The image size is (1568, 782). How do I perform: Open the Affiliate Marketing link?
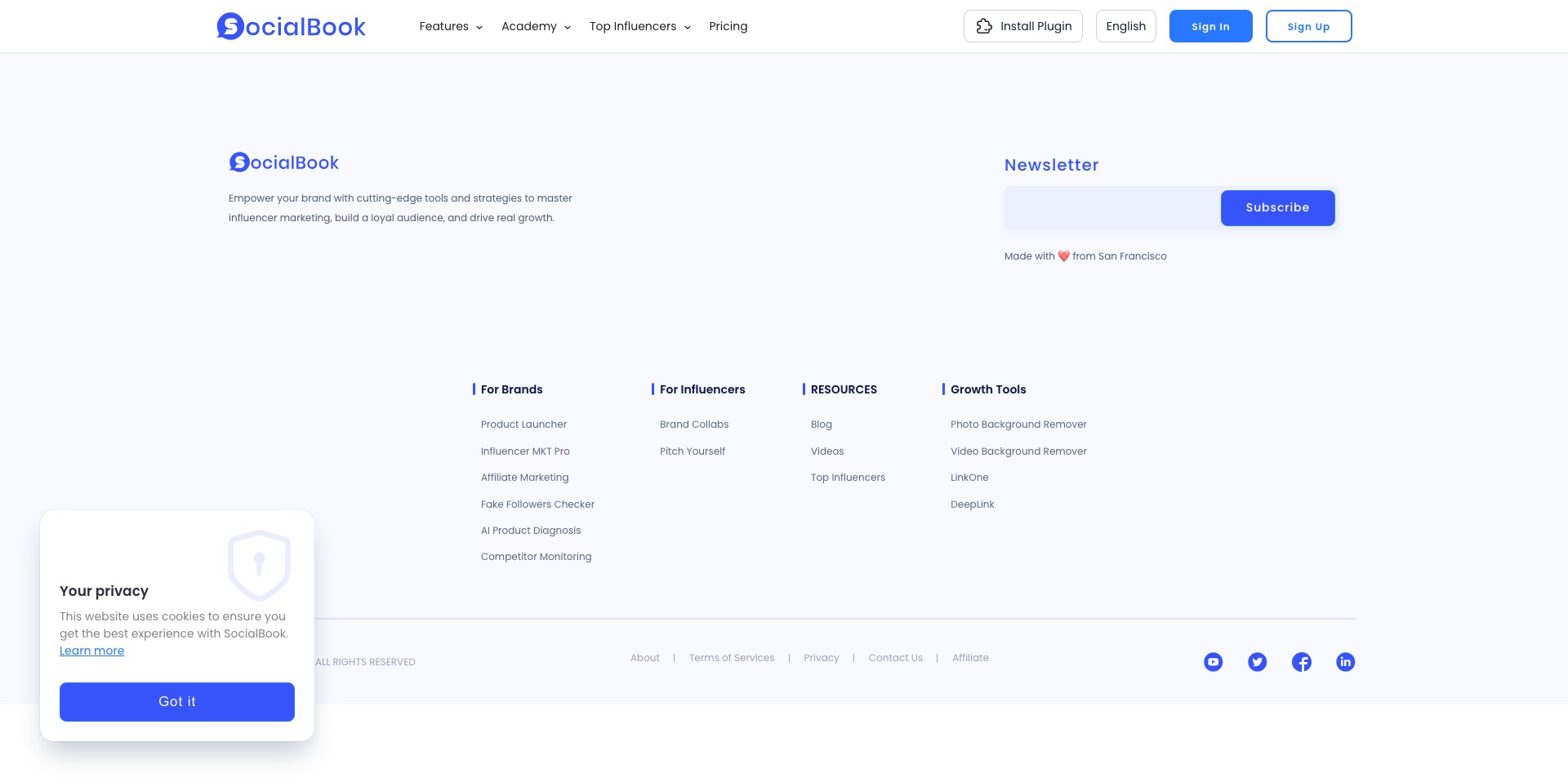click(x=525, y=478)
